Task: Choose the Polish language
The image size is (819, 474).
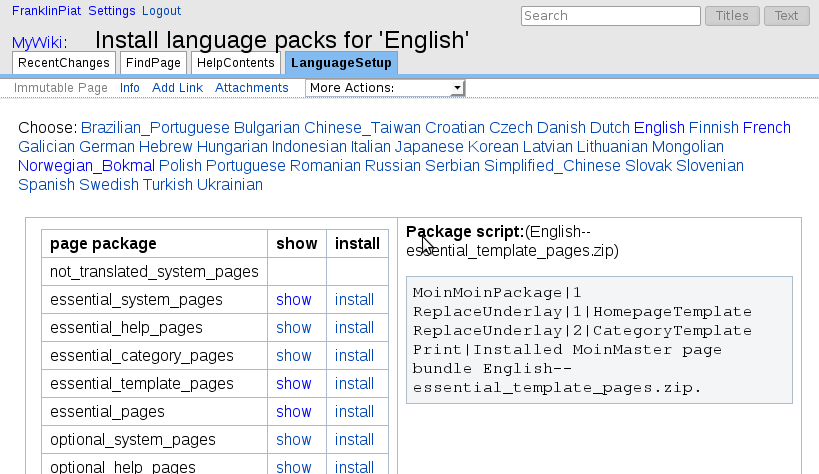Action: click(x=180, y=166)
